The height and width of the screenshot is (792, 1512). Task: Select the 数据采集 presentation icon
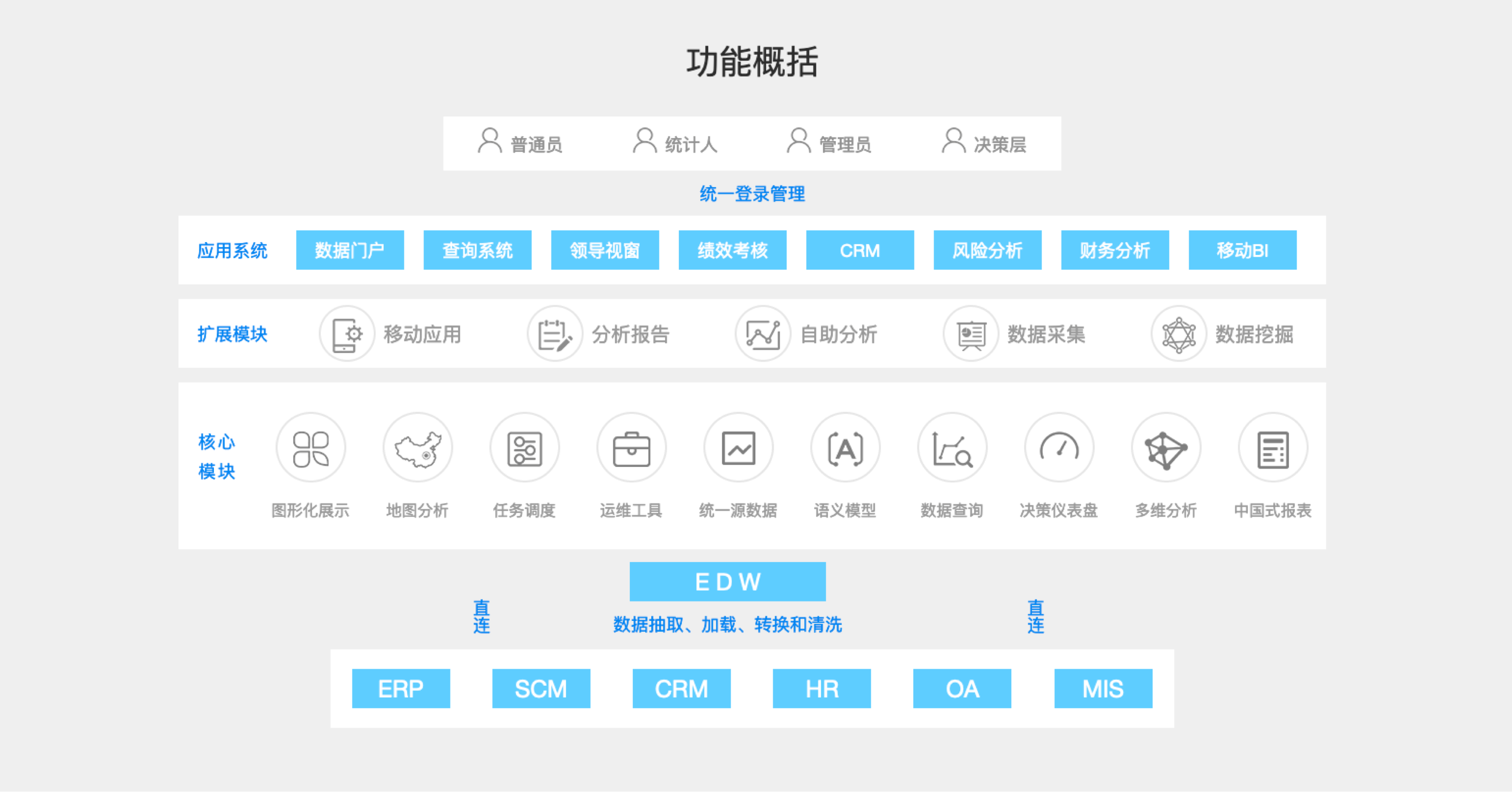[x=971, y=334]
